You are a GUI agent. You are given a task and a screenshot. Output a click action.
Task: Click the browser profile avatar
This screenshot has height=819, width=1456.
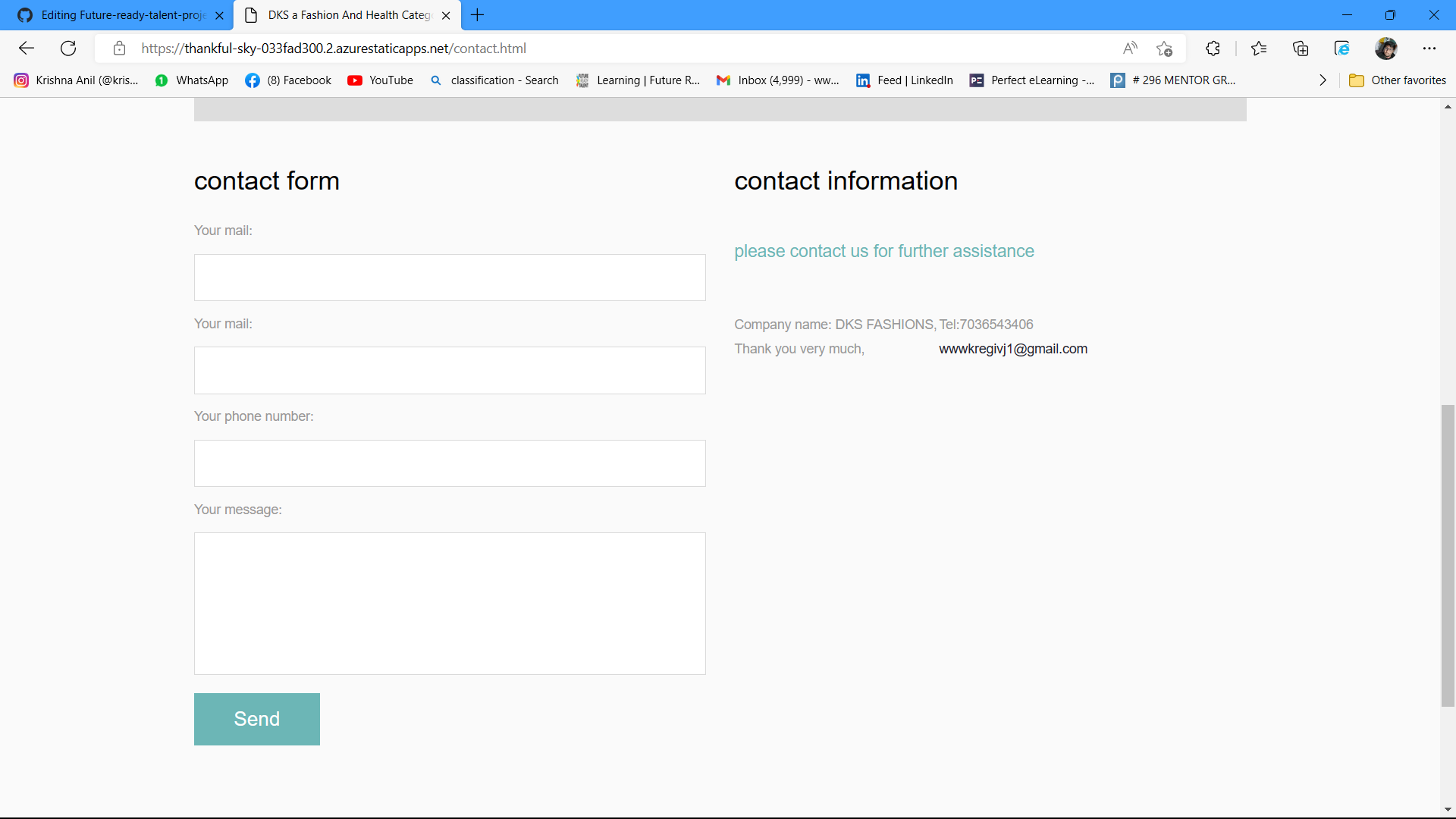[x=1385, y=49]
